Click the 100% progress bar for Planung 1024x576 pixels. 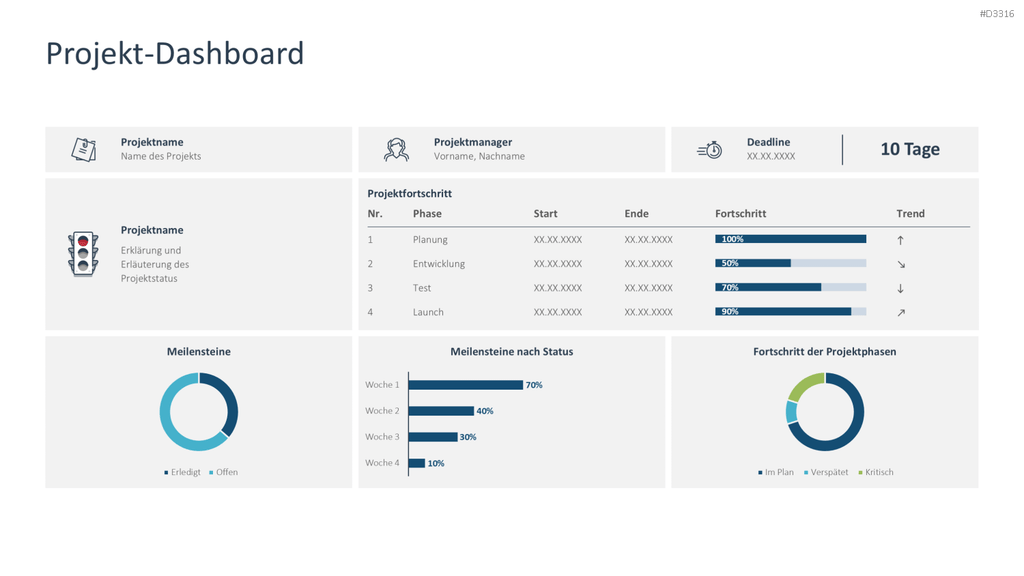(x=790, y=239)
